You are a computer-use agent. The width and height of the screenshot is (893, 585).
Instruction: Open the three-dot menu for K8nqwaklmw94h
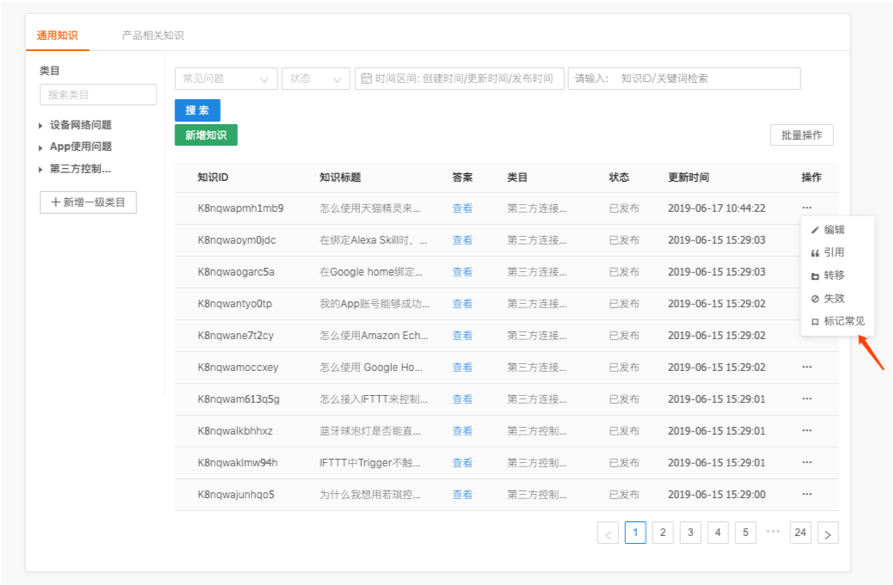point(806,463)
